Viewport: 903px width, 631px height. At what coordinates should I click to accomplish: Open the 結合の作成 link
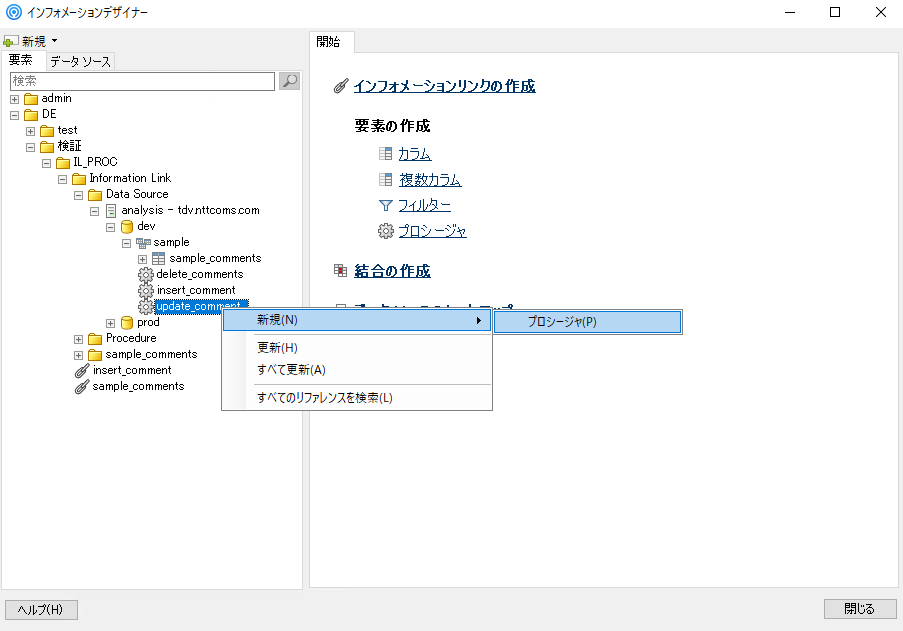click(392, 271)
